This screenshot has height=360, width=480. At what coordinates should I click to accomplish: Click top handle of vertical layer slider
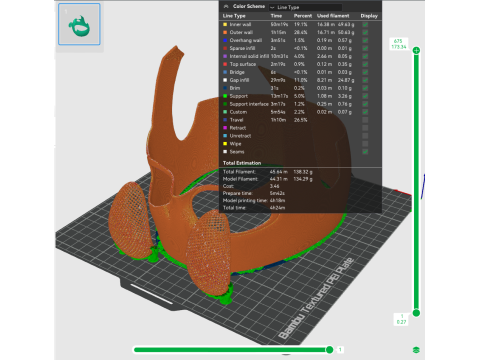[x=416, y=50]
